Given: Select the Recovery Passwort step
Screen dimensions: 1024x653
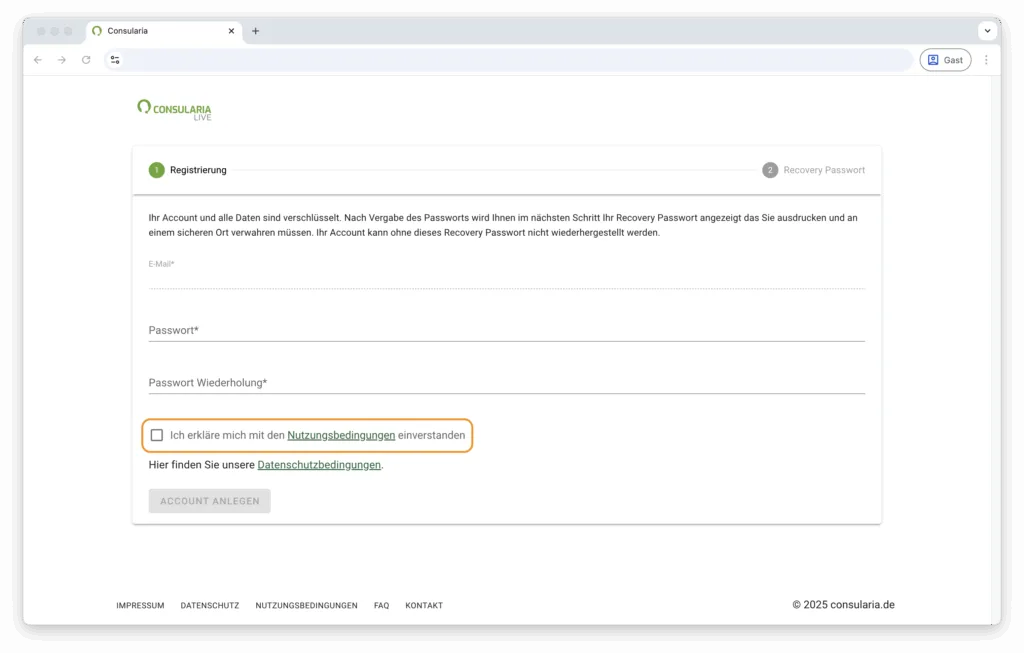Looking at the screenshot, I should click(x=813, y=170).
